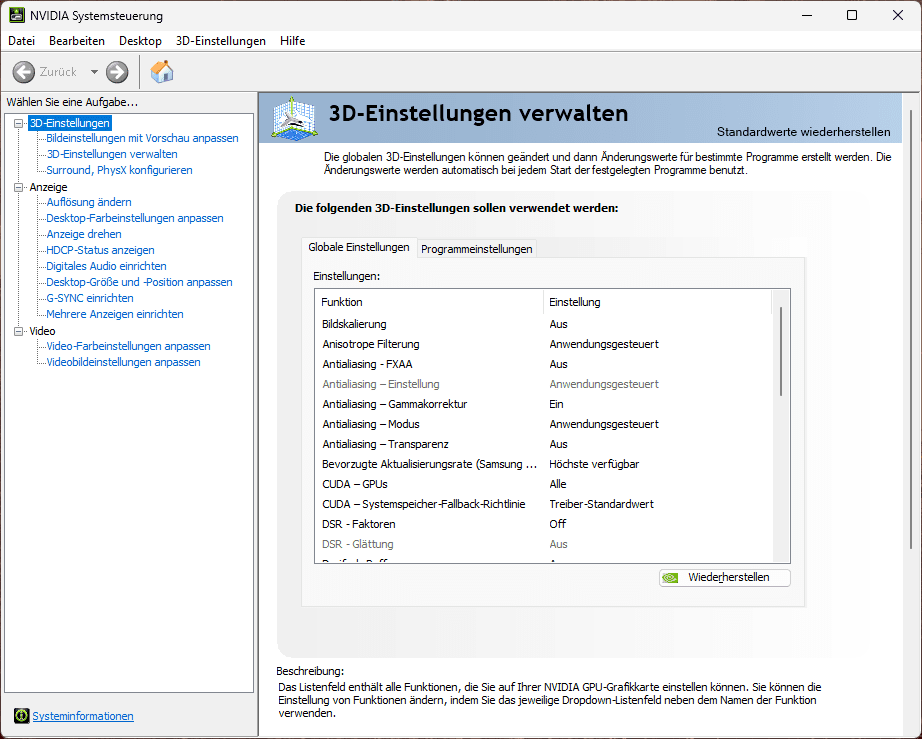Open Videobildeinstellungen anpassen
Image resolution: width=922 pixels, height=739 pixels.
pos(123,362)
